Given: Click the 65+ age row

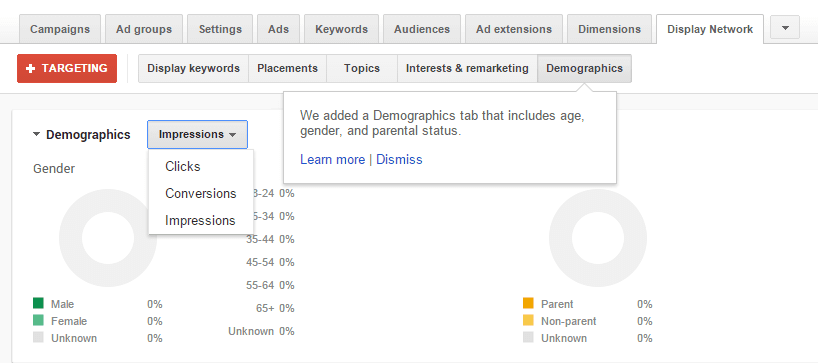Looking at the screenshot, I should (x=275, y=308).
